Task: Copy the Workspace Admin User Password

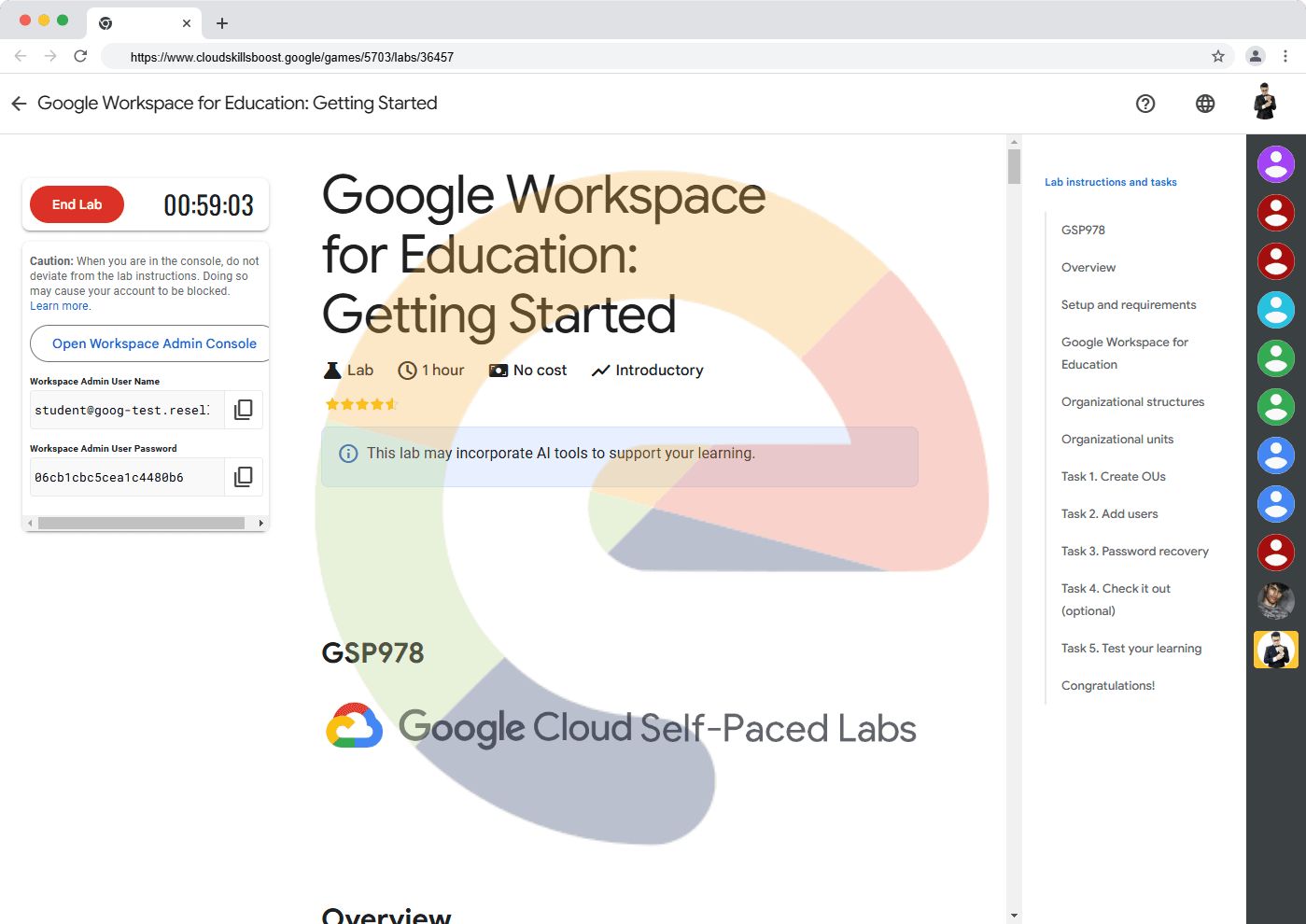Action: tap(244, 477)
